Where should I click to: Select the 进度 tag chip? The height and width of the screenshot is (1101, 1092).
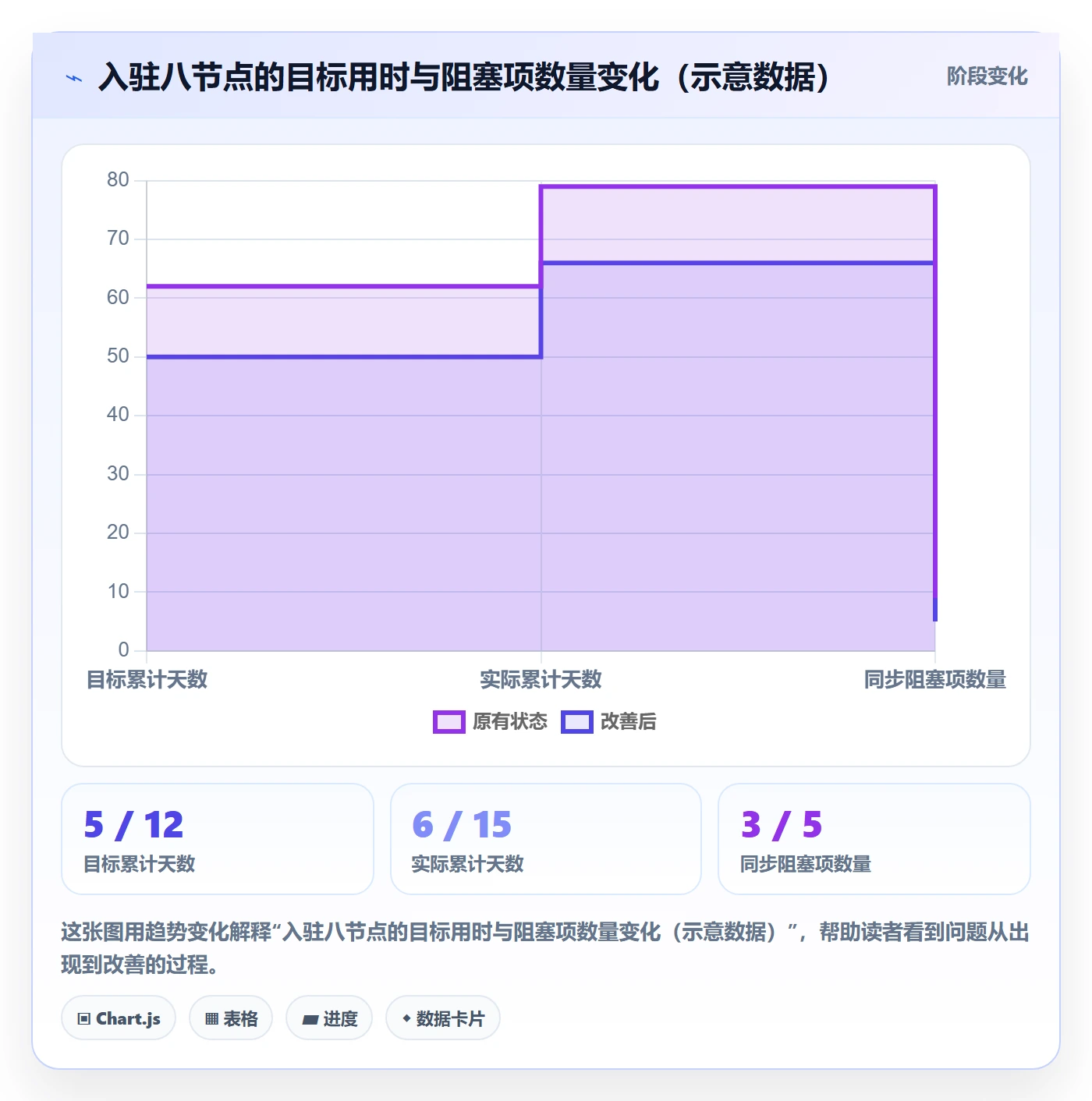point(329,1018)
